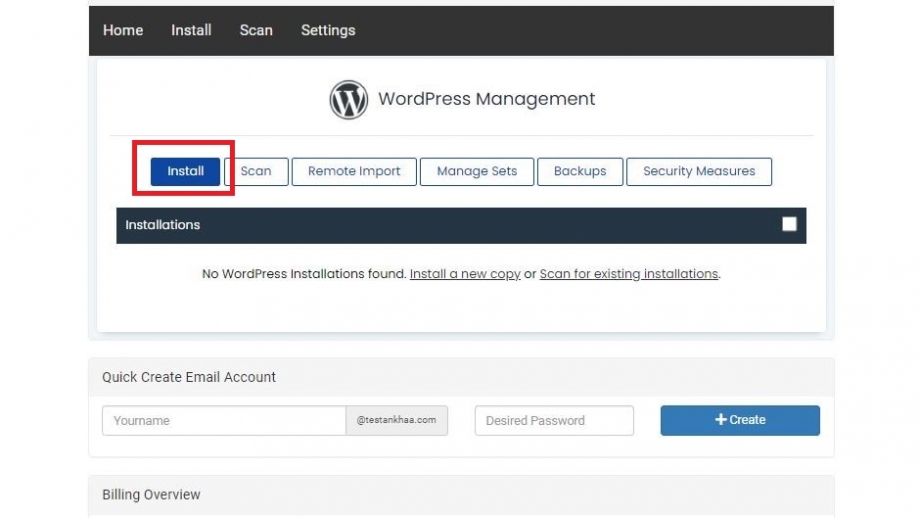This screenshot has height=518, width=920.
Task: Focus the Desired Password field
Action: (554, 421)
